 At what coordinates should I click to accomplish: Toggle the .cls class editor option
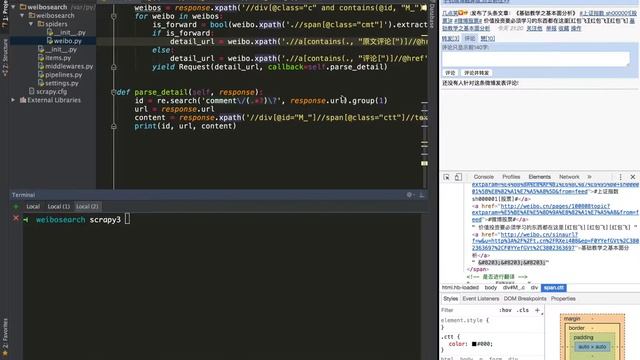click(523, 311)
